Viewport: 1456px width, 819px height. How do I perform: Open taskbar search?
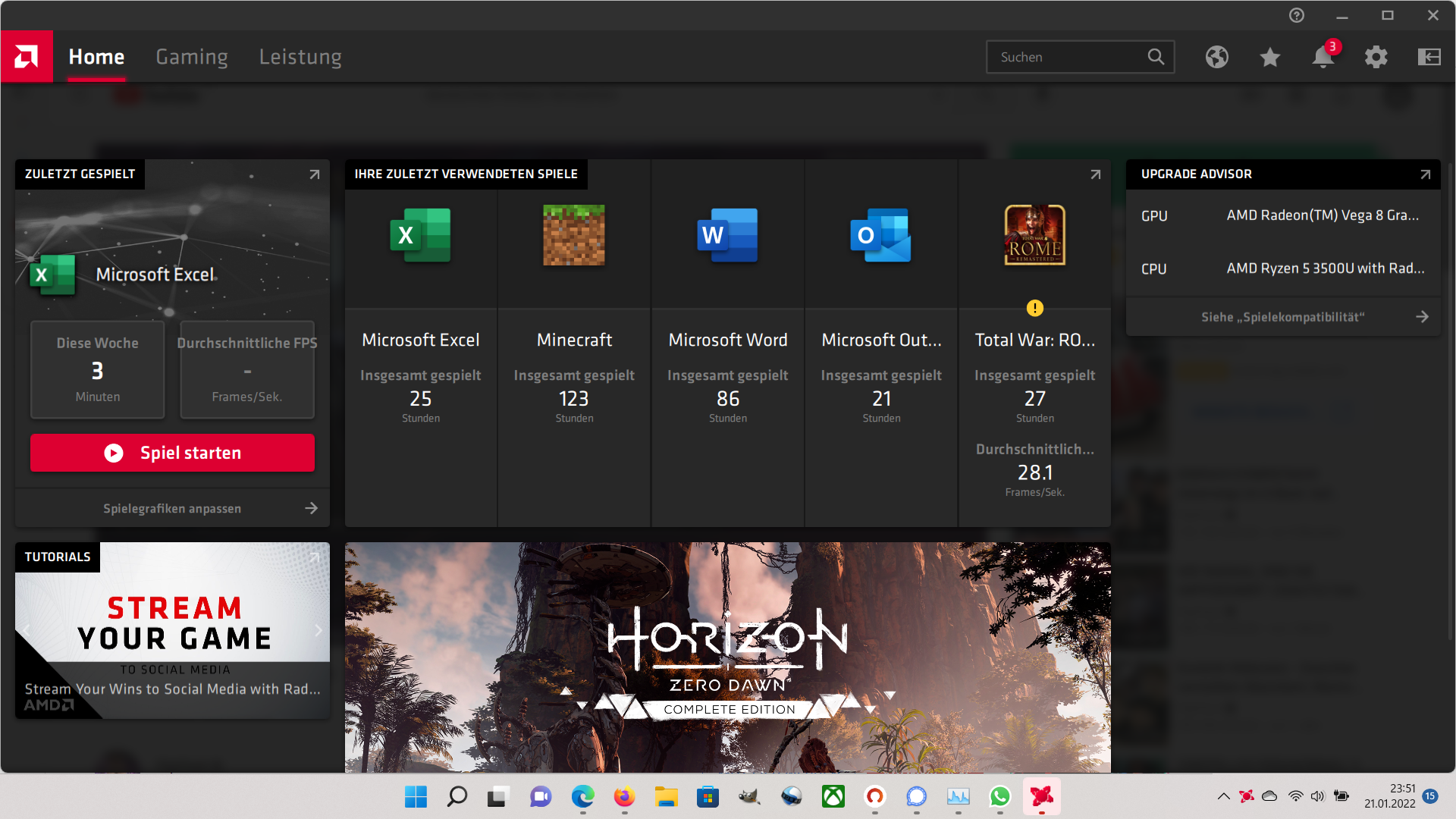457,796
